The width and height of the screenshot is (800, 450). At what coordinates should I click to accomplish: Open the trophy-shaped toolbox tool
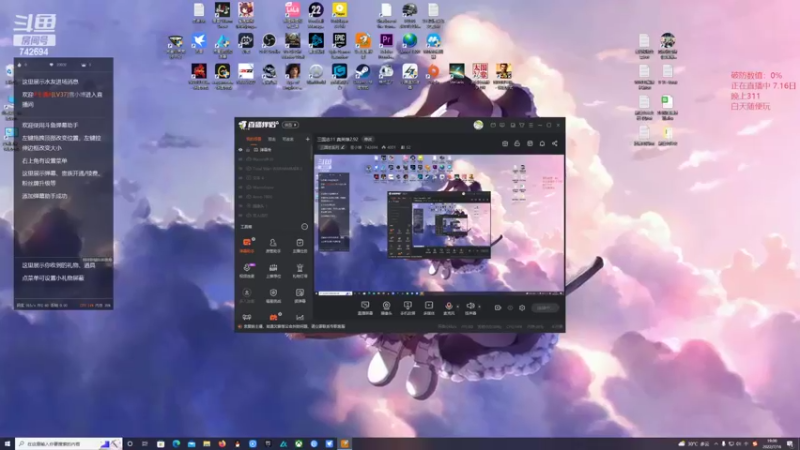(299, 270)
